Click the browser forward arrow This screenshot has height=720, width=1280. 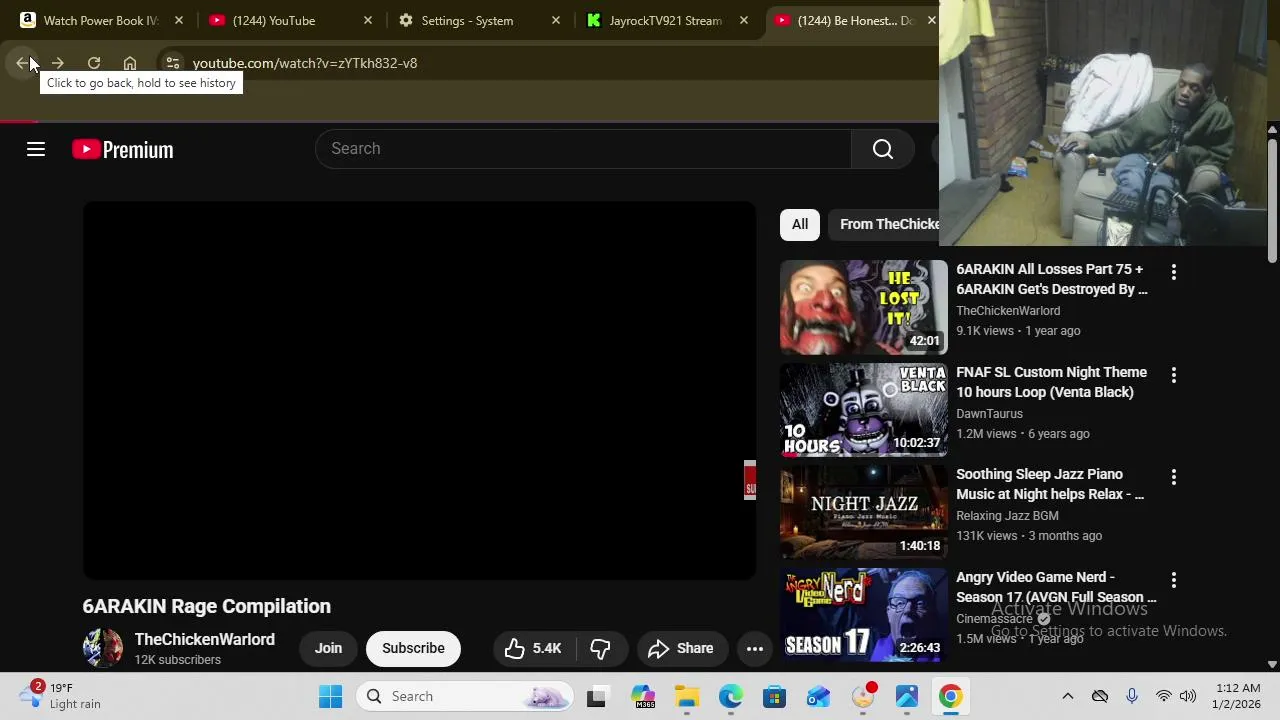[58, 63]
